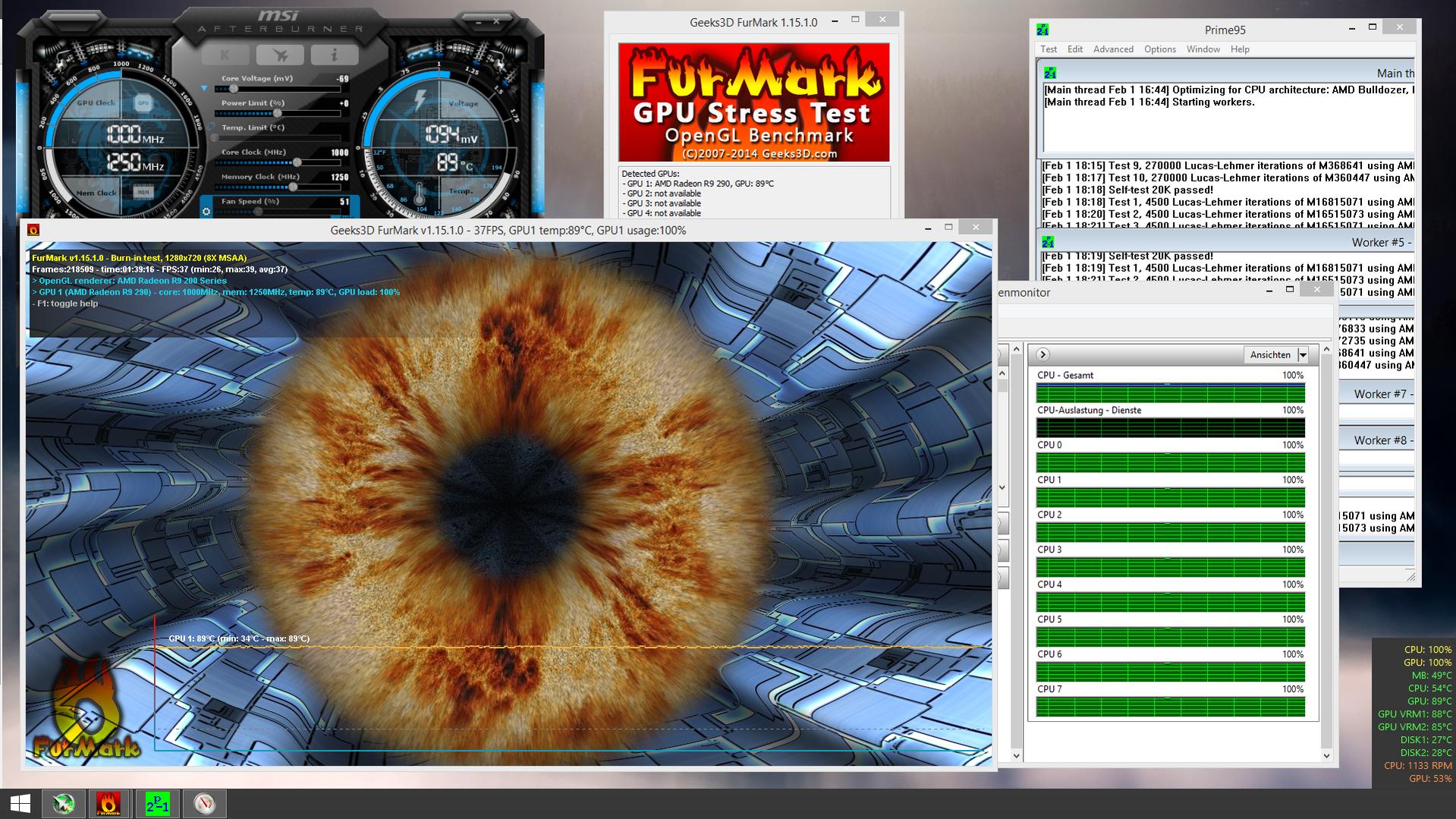The height and width of the screenshot is (819, 1456).
Task: Toggle the GPU chip icon in Afterburner
Action: 143,102
